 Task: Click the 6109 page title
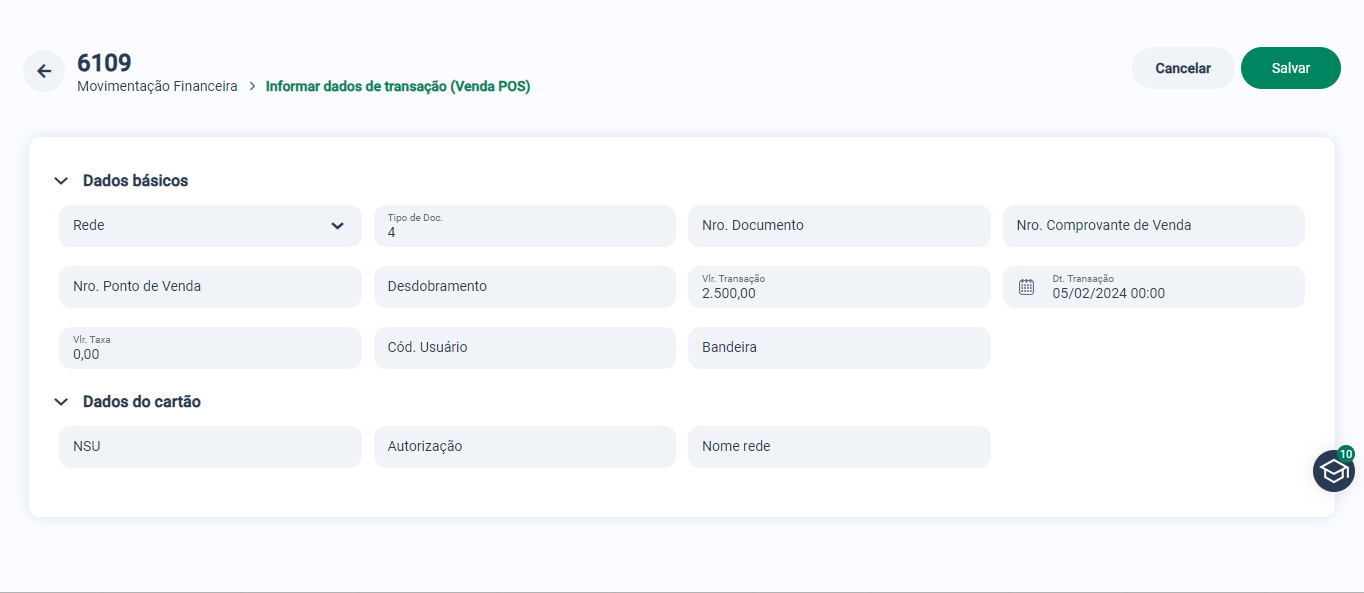pos(104,62)
